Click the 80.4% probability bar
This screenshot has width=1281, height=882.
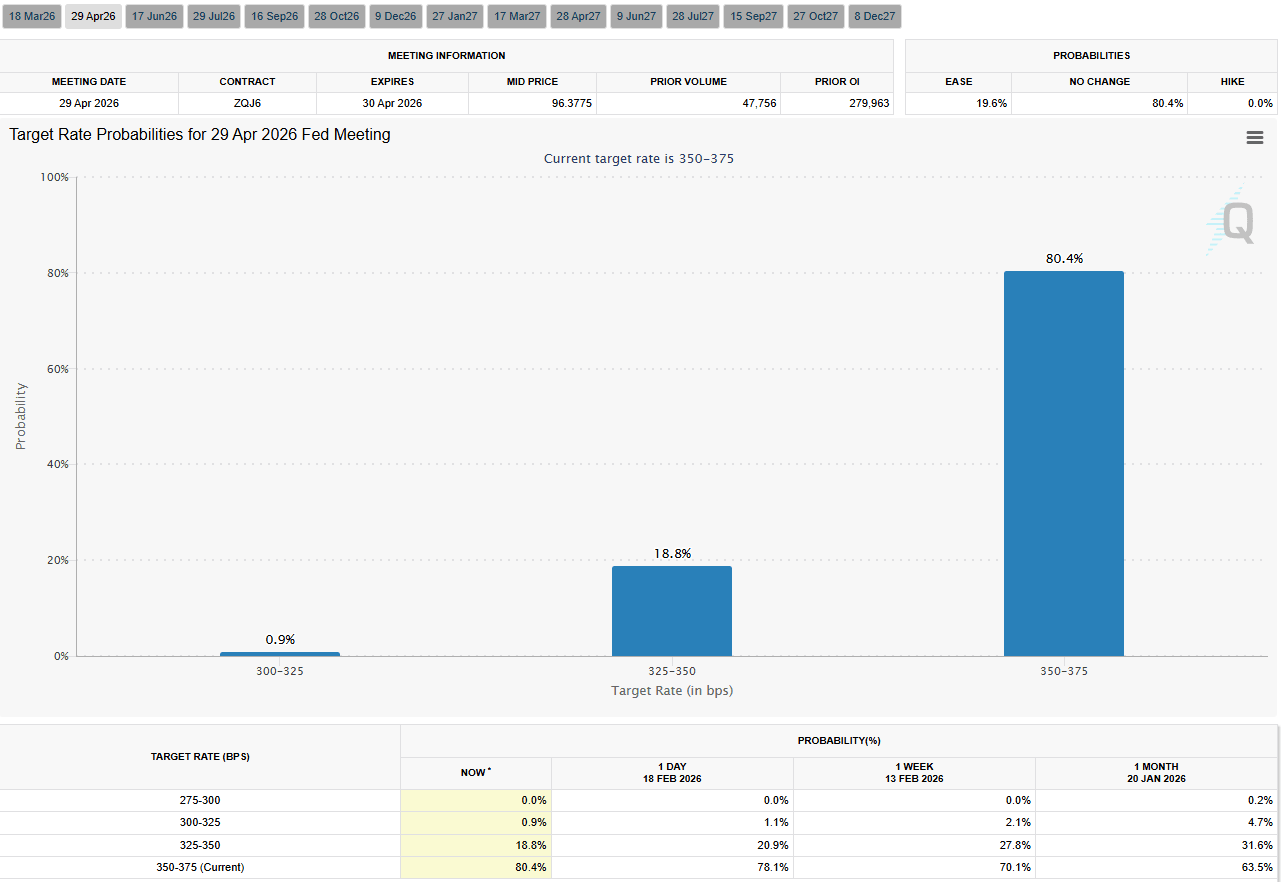(x=1063, y=460)
